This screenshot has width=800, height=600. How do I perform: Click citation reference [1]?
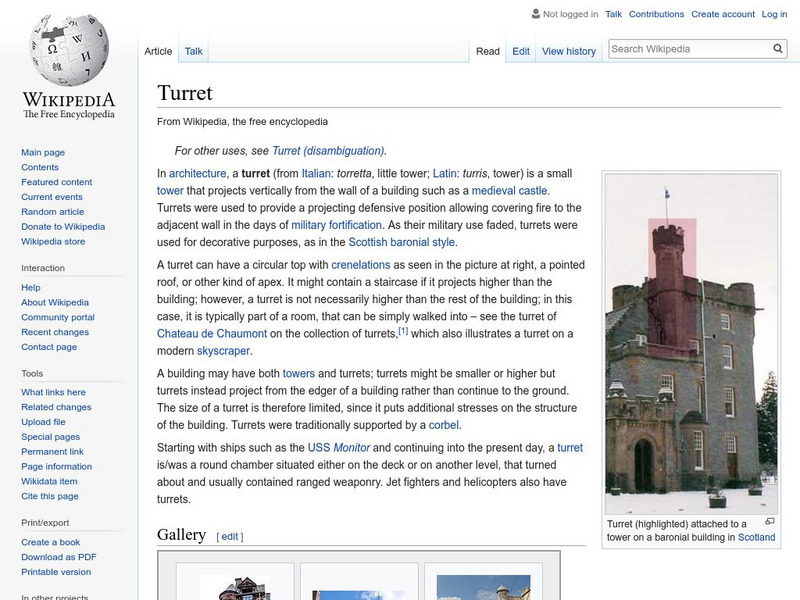coord(403,331)
